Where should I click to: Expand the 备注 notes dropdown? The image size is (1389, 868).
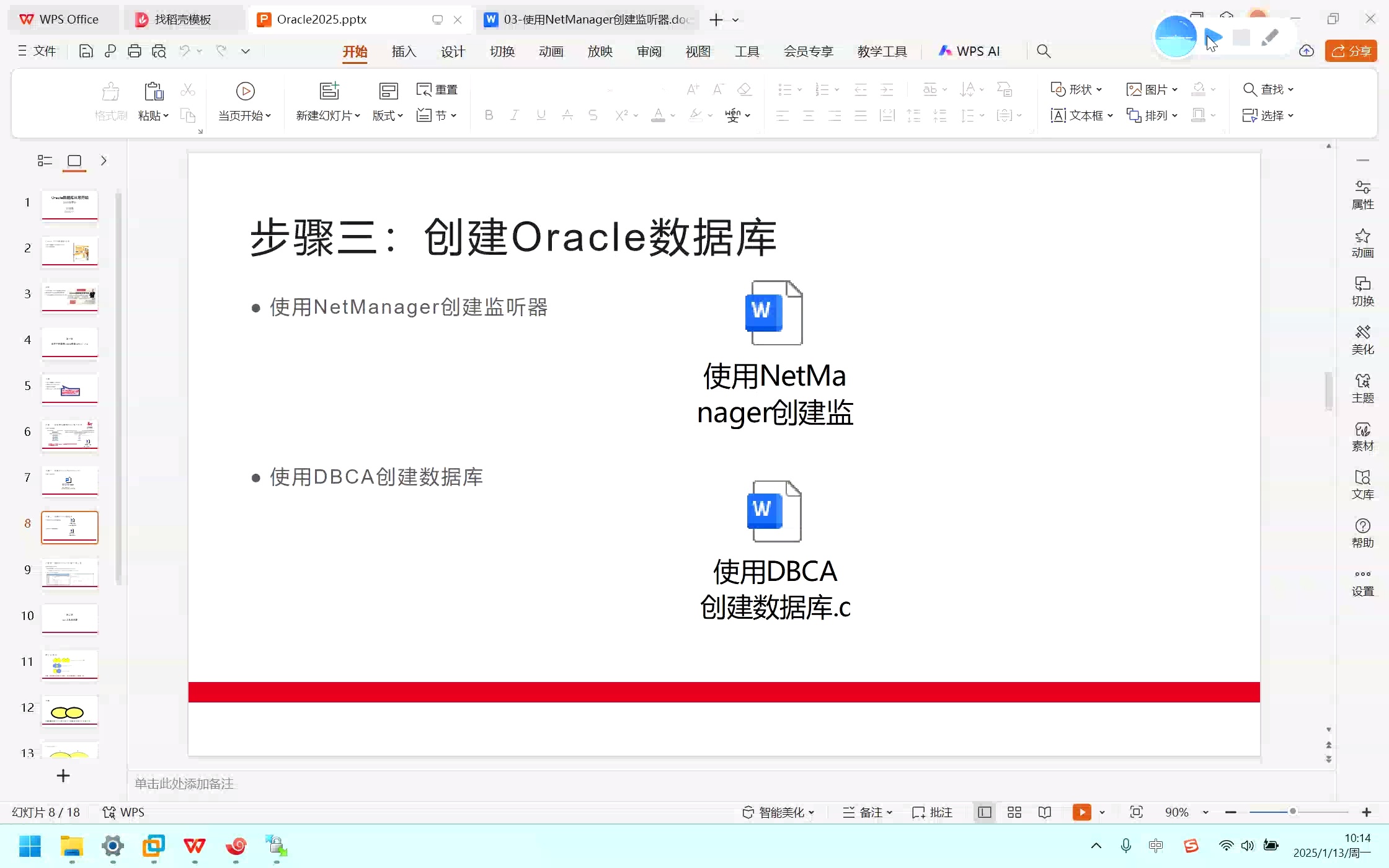(890, 812)
